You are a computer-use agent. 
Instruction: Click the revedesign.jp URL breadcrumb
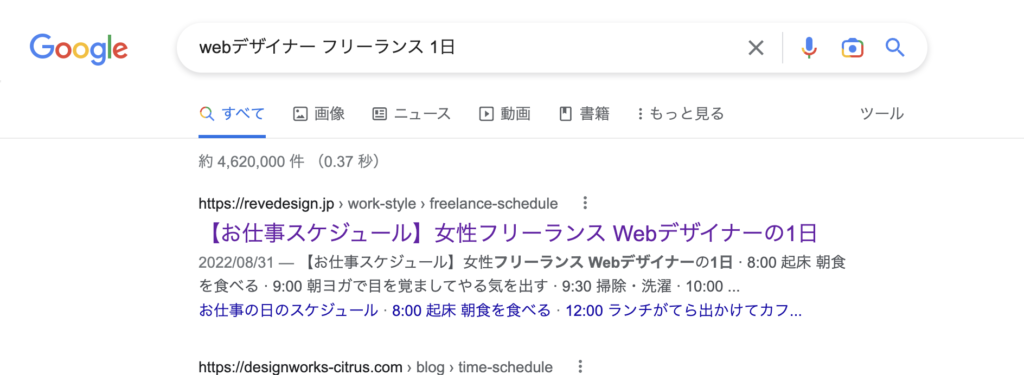[x=378, y=203]
